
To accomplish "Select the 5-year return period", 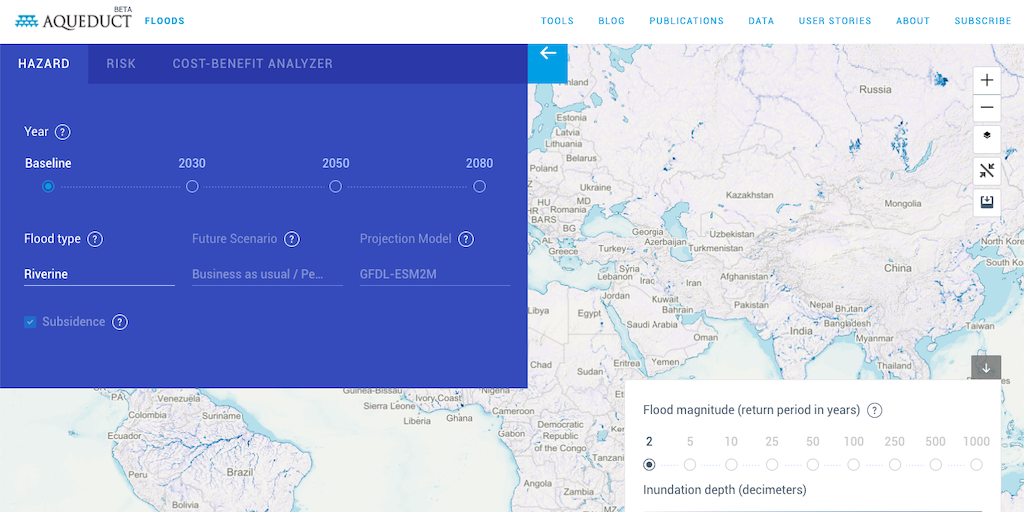I will (x=690, y=465).
